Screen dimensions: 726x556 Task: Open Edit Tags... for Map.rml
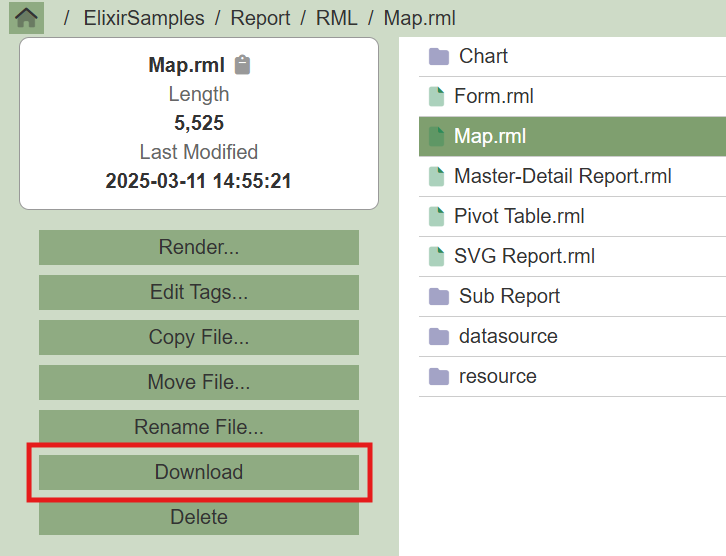click(x=199, y=292)
